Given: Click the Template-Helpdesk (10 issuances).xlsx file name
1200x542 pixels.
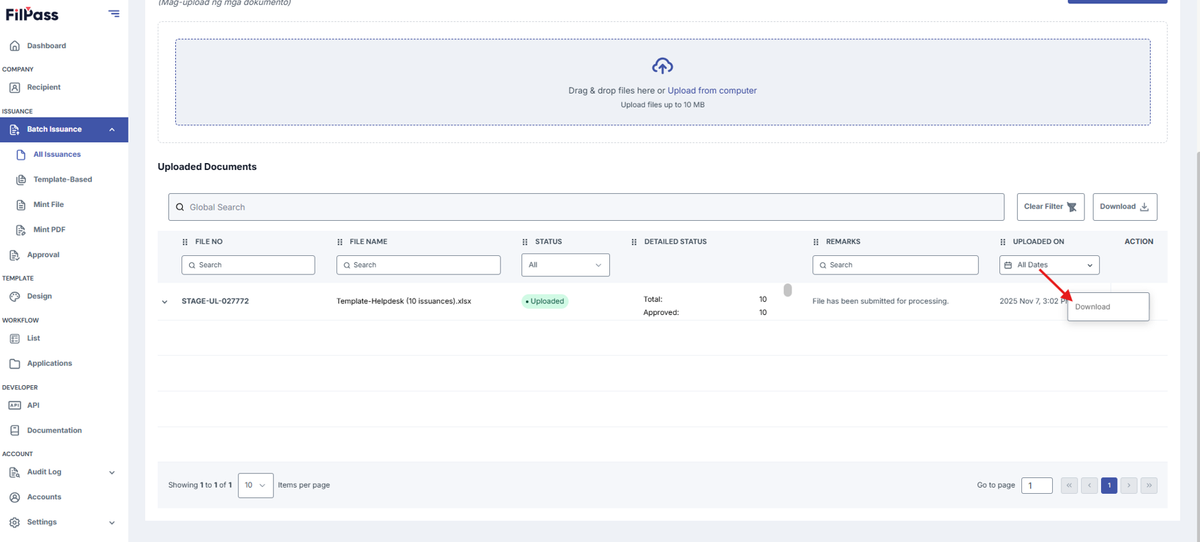Looking at the screenshot, I should (x=404, y=301).
